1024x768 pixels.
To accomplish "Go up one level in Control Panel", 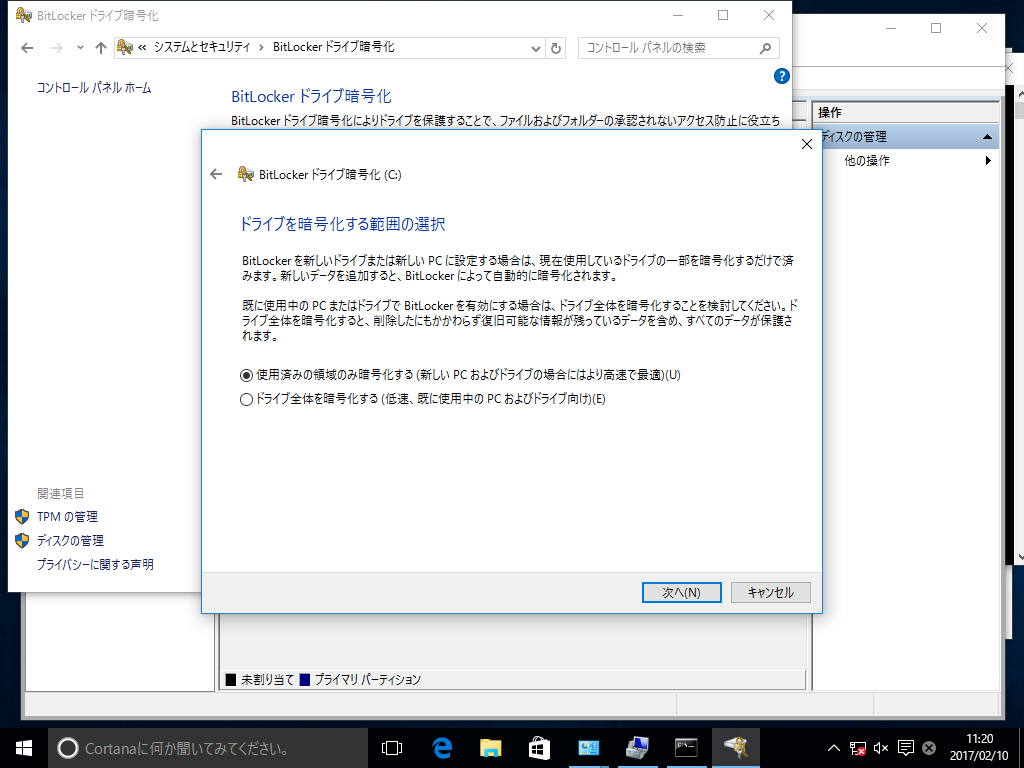I will [x=101, y=48].
